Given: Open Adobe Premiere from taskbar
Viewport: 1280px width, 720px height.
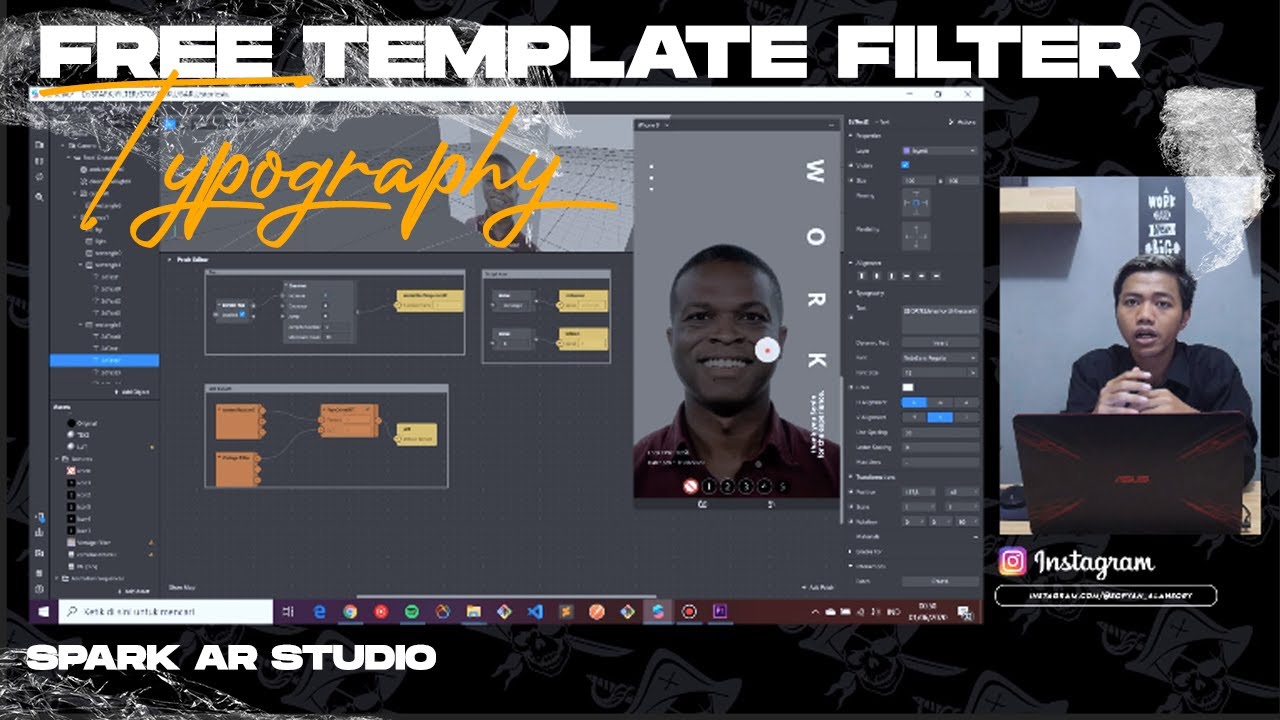Looking at the screenshot, I should pos(719,611).
